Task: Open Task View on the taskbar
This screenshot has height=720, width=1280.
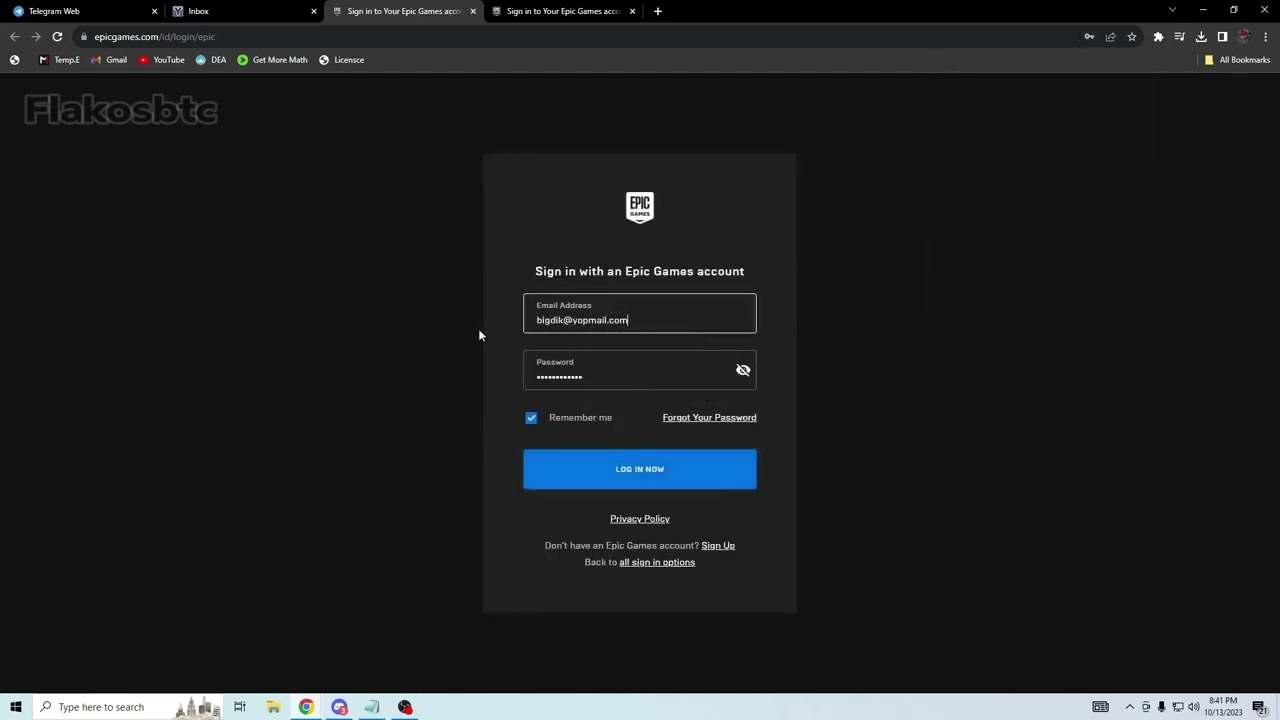Action: click(x=240, y=707)
